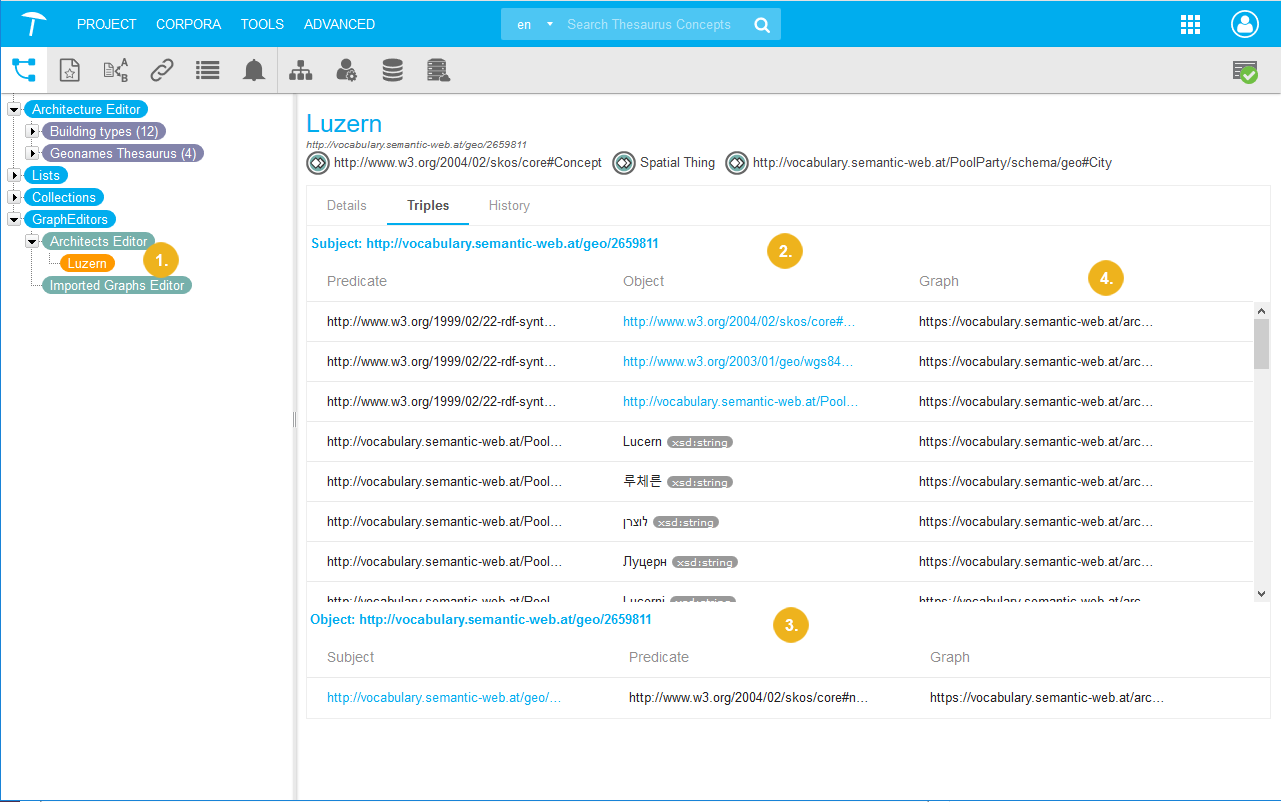Click the organization chart icon in toolbar
This screenshot has height=802, width=1281.
click(x=300, y=70)
